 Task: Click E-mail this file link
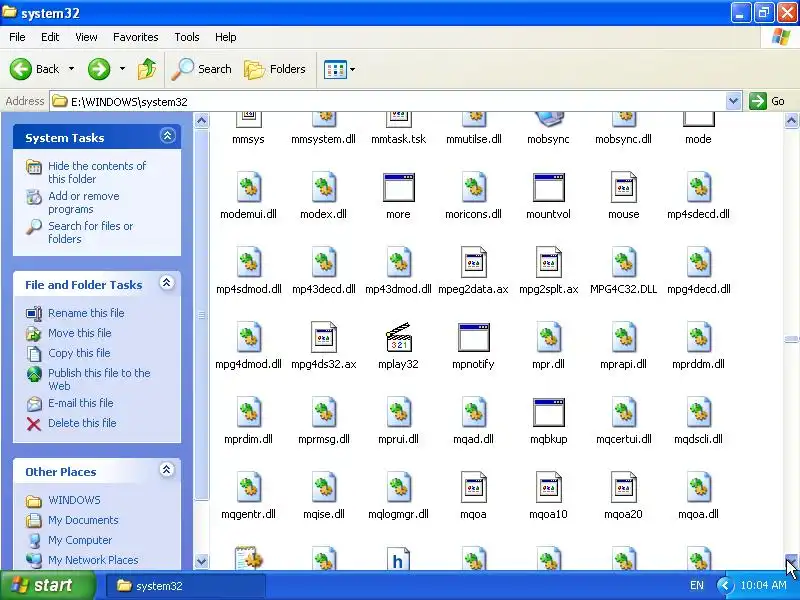click(81, 403)
